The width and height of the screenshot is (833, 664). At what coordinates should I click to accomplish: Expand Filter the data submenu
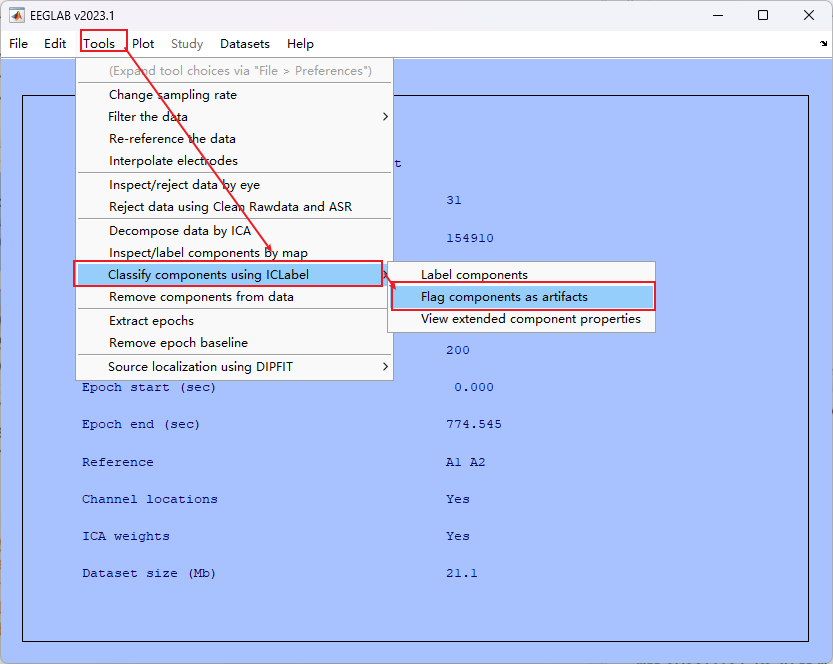click(234, 117)
